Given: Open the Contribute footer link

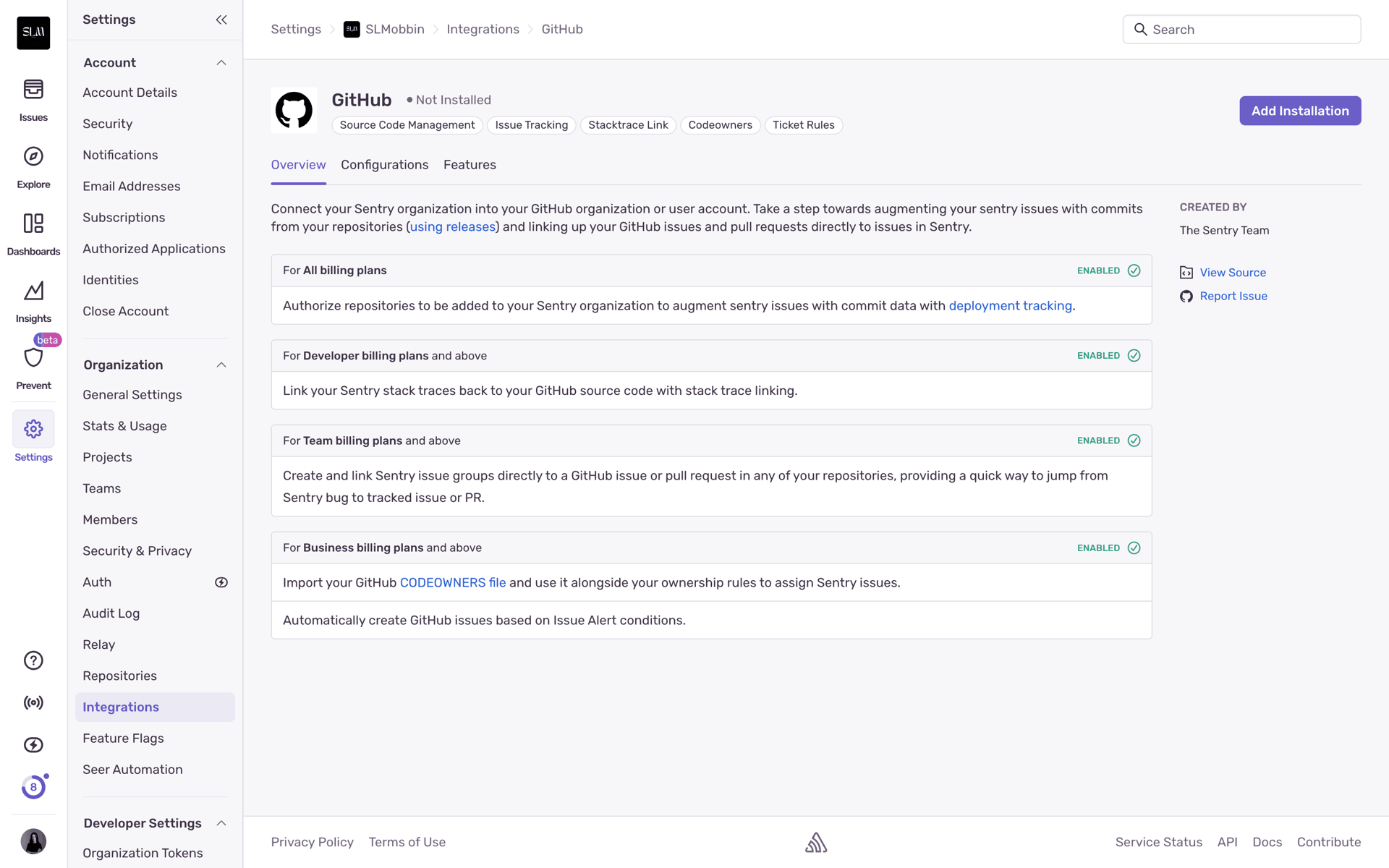Looking at the screenshot, I should point(1329,842).
